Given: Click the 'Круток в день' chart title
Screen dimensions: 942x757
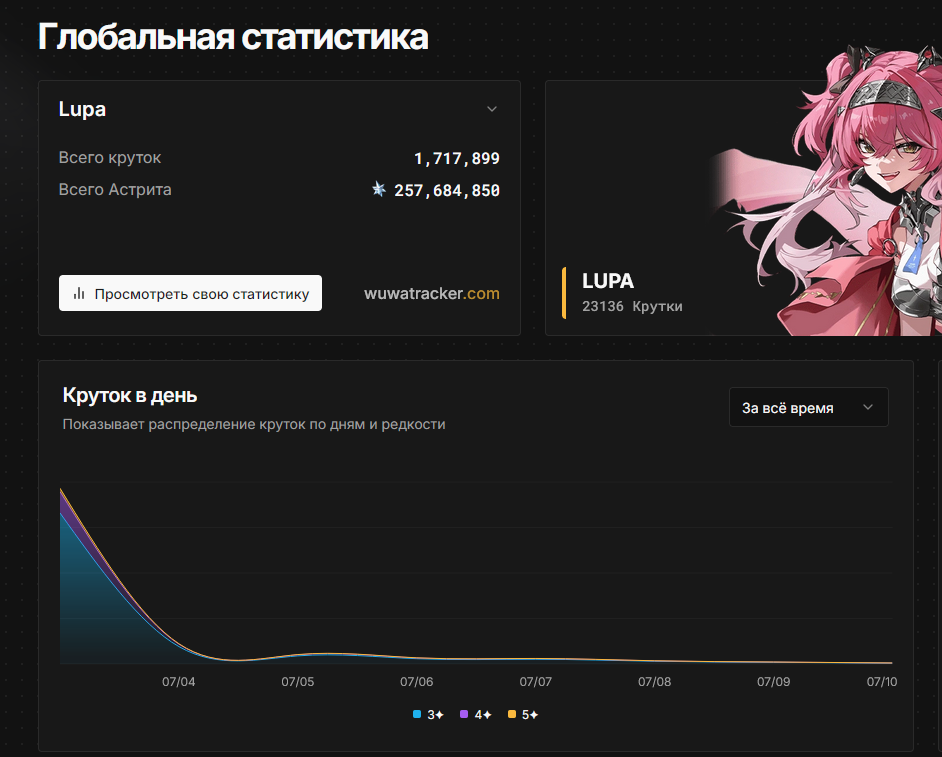Looking at the screenshot, I should pyautogui.click(x=130, y=395).
